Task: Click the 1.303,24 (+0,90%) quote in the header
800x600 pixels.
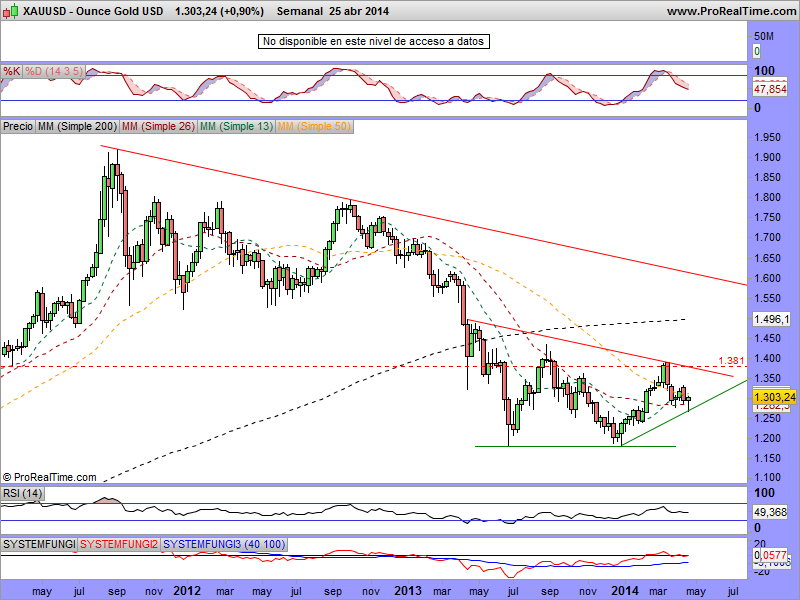Action: (219, 11)
